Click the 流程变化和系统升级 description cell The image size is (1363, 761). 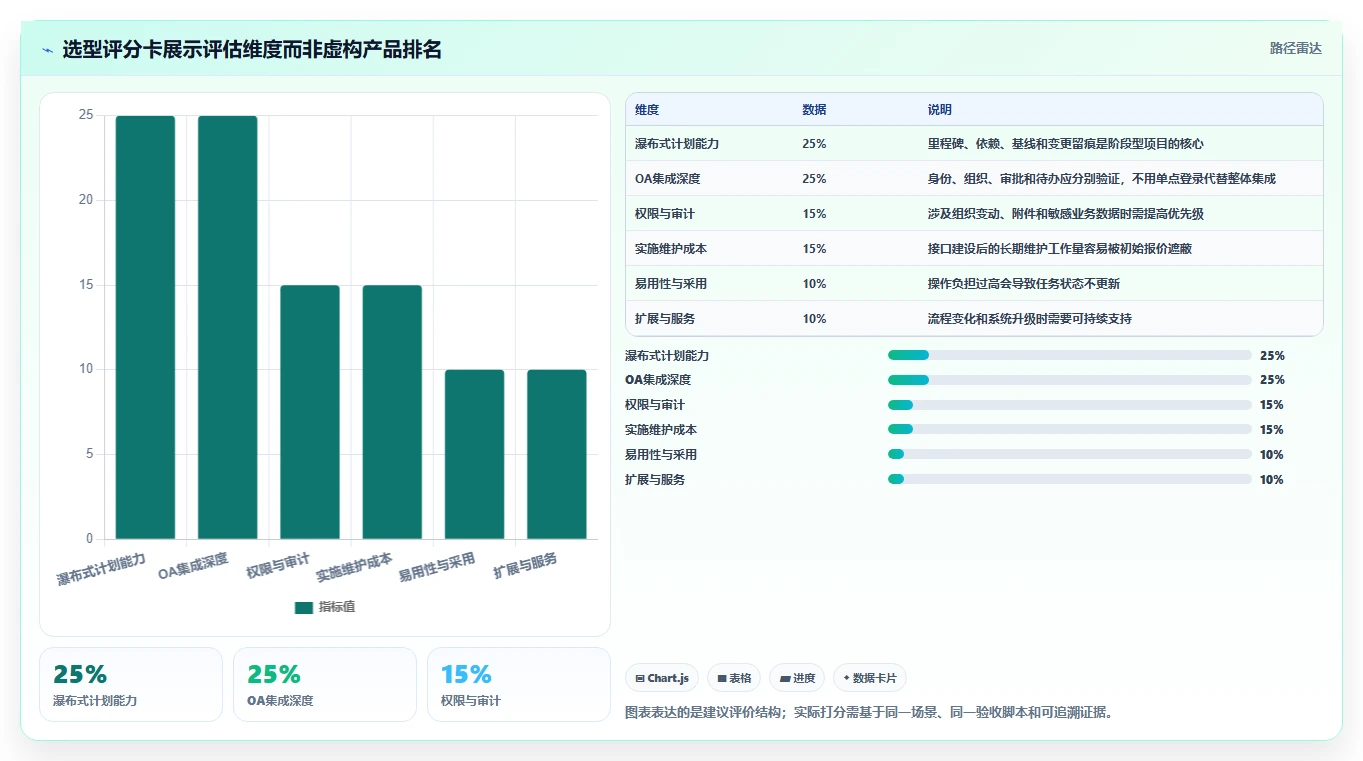click(x=1030, y=319)
